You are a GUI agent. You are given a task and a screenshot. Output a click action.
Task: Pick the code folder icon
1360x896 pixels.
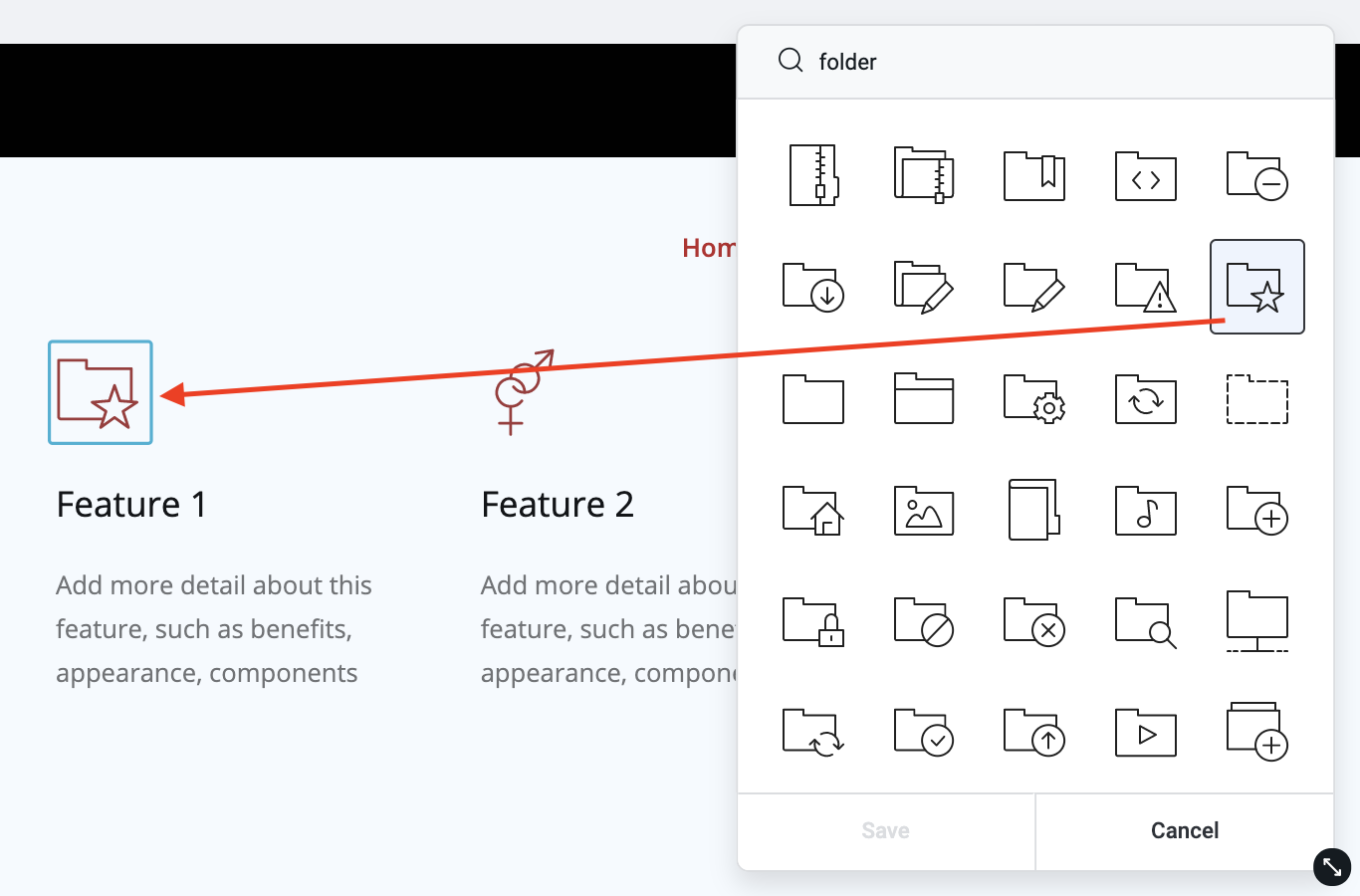1146,176
